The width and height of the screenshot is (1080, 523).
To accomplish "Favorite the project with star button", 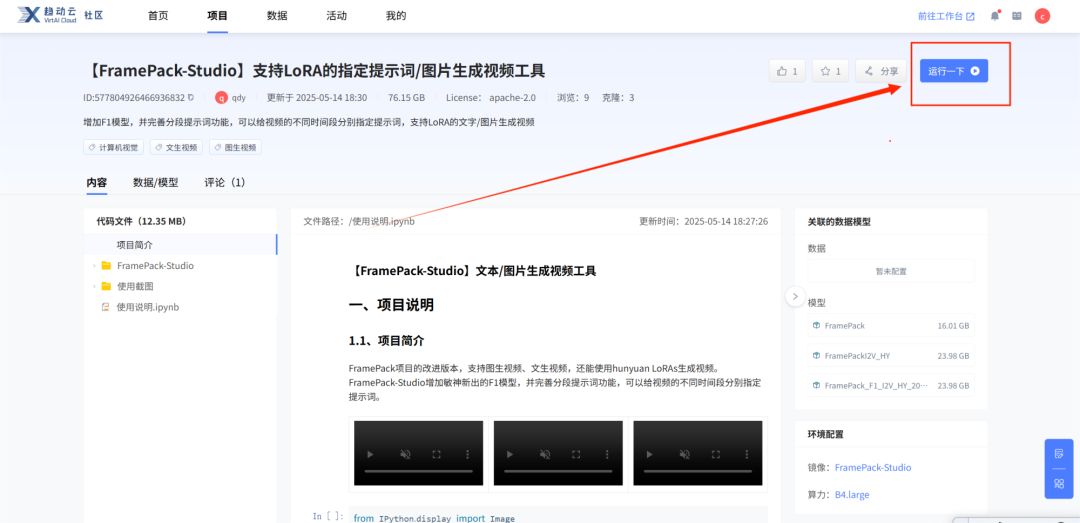I will 831,71.
